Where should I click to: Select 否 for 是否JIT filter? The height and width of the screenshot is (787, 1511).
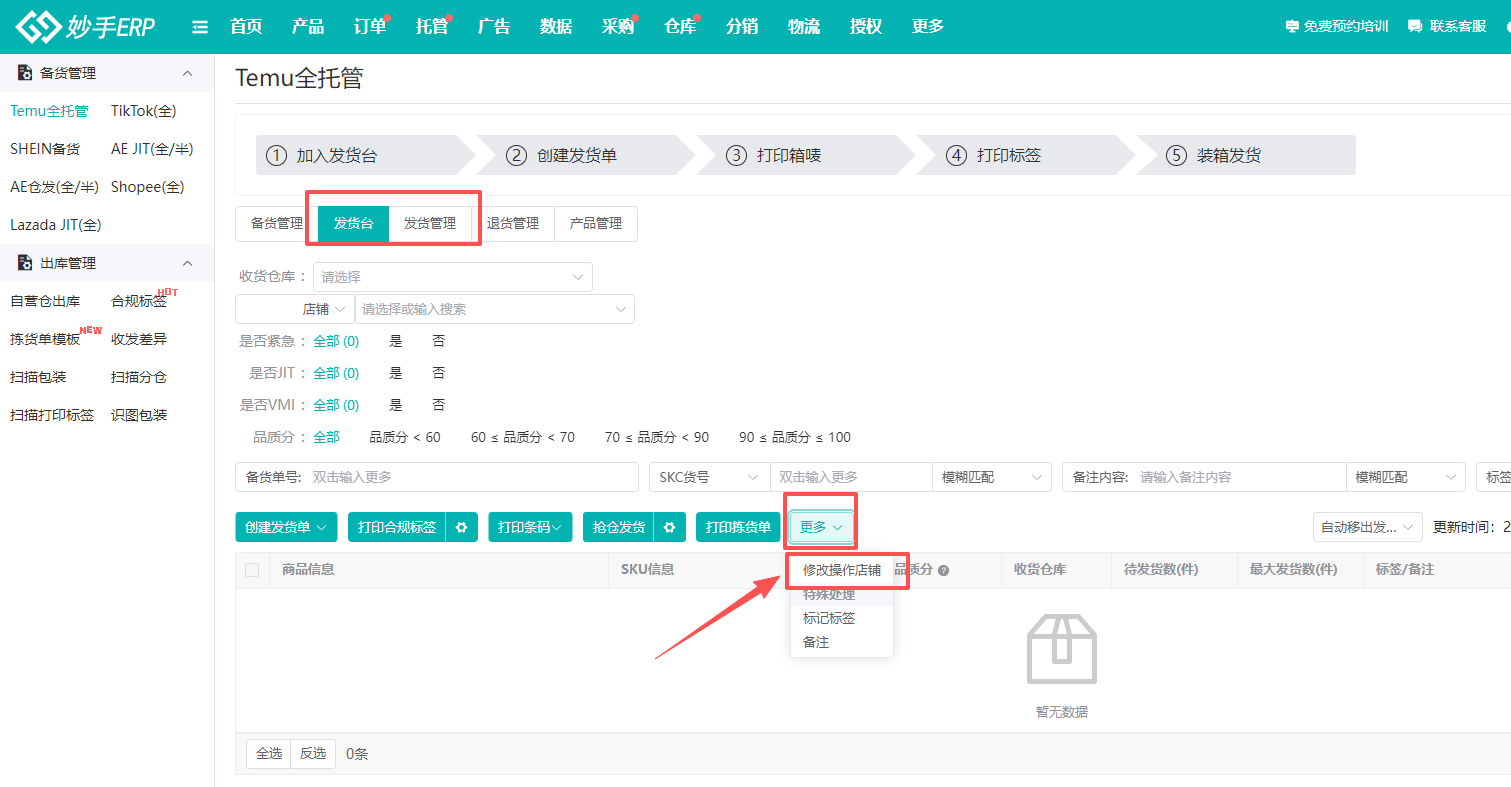pos(436,372)
